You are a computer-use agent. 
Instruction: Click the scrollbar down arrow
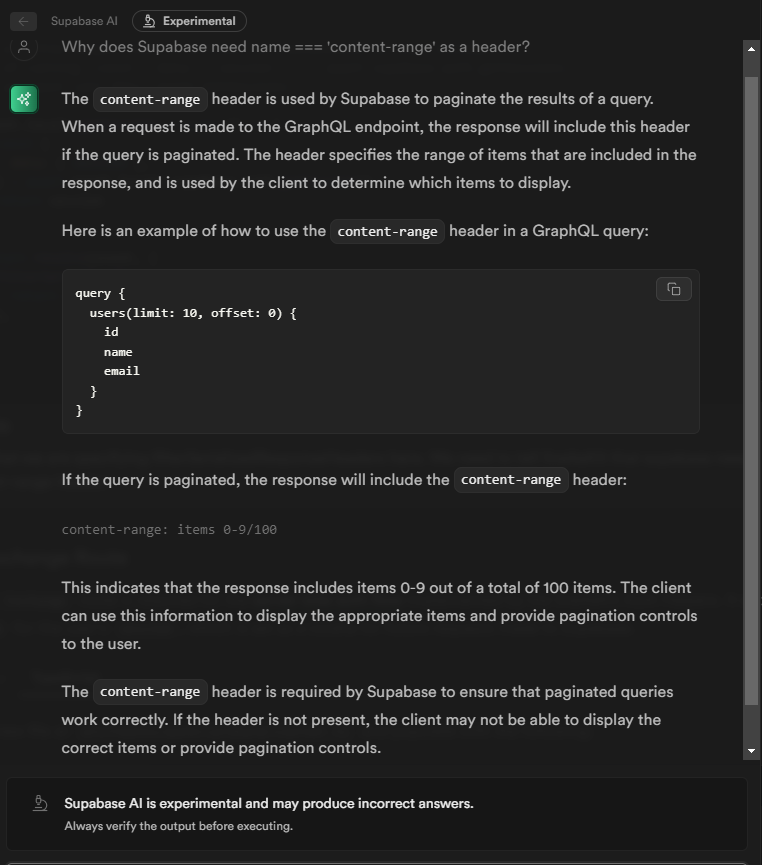click(x=752, y=749)
